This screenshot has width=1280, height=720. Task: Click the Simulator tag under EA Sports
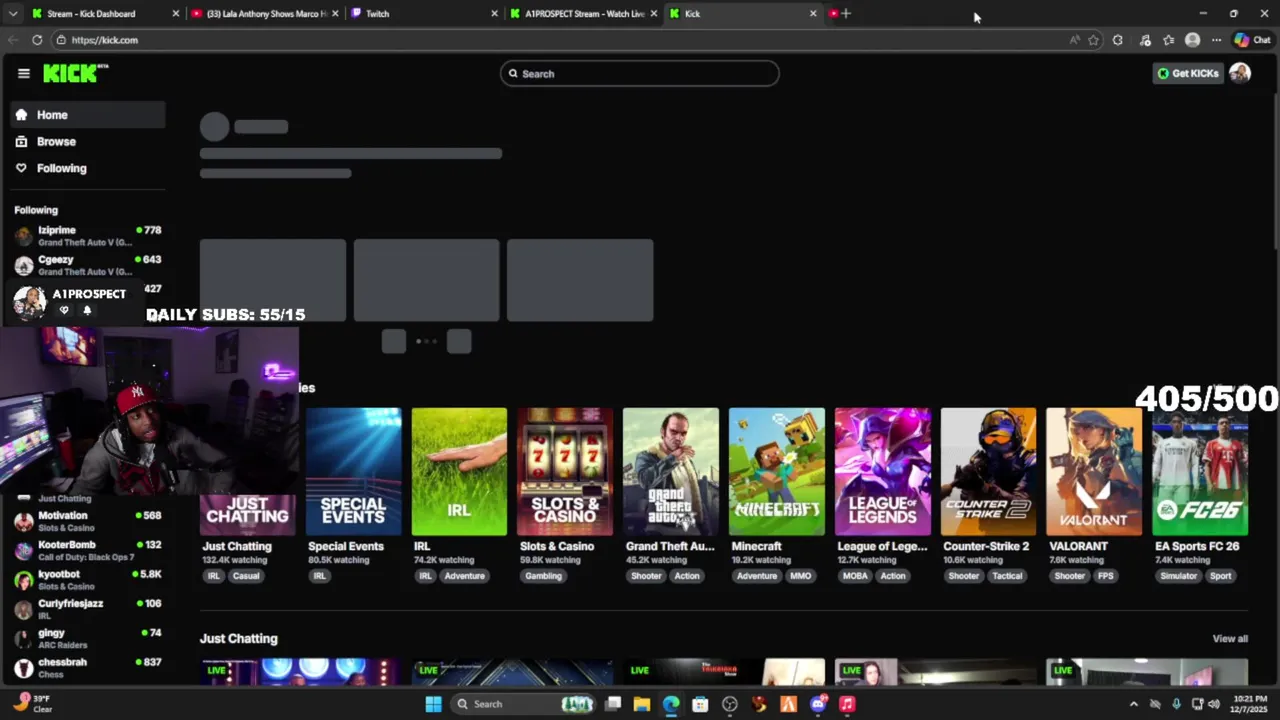pyautogui.click(x=1178, y=576)
